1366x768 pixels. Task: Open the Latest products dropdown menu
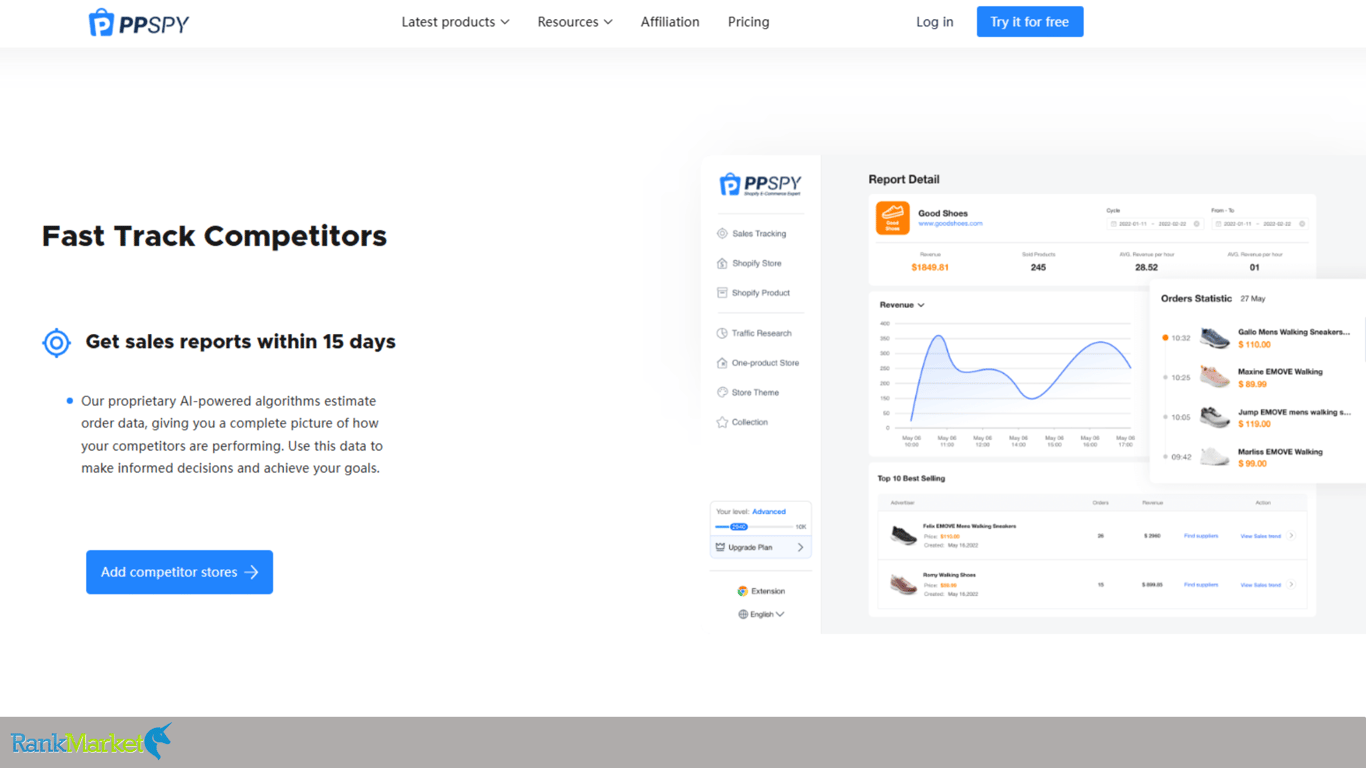point(455,22)
